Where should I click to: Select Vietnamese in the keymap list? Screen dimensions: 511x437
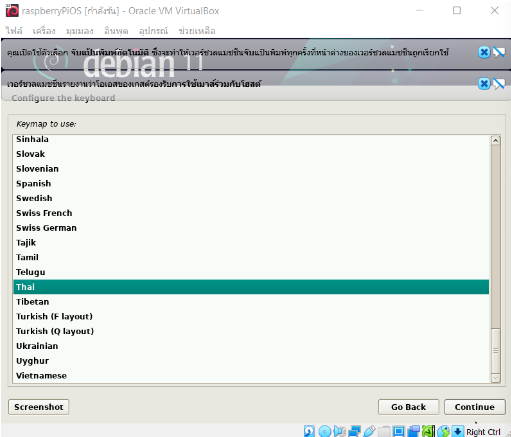[251, 376]
